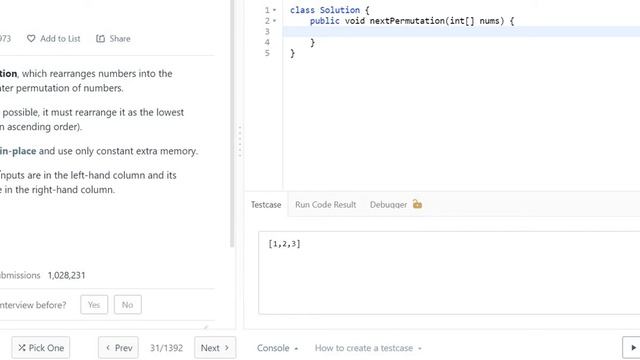
Task: Switch to the Testcase tab
Action: [x=266, y=204]
